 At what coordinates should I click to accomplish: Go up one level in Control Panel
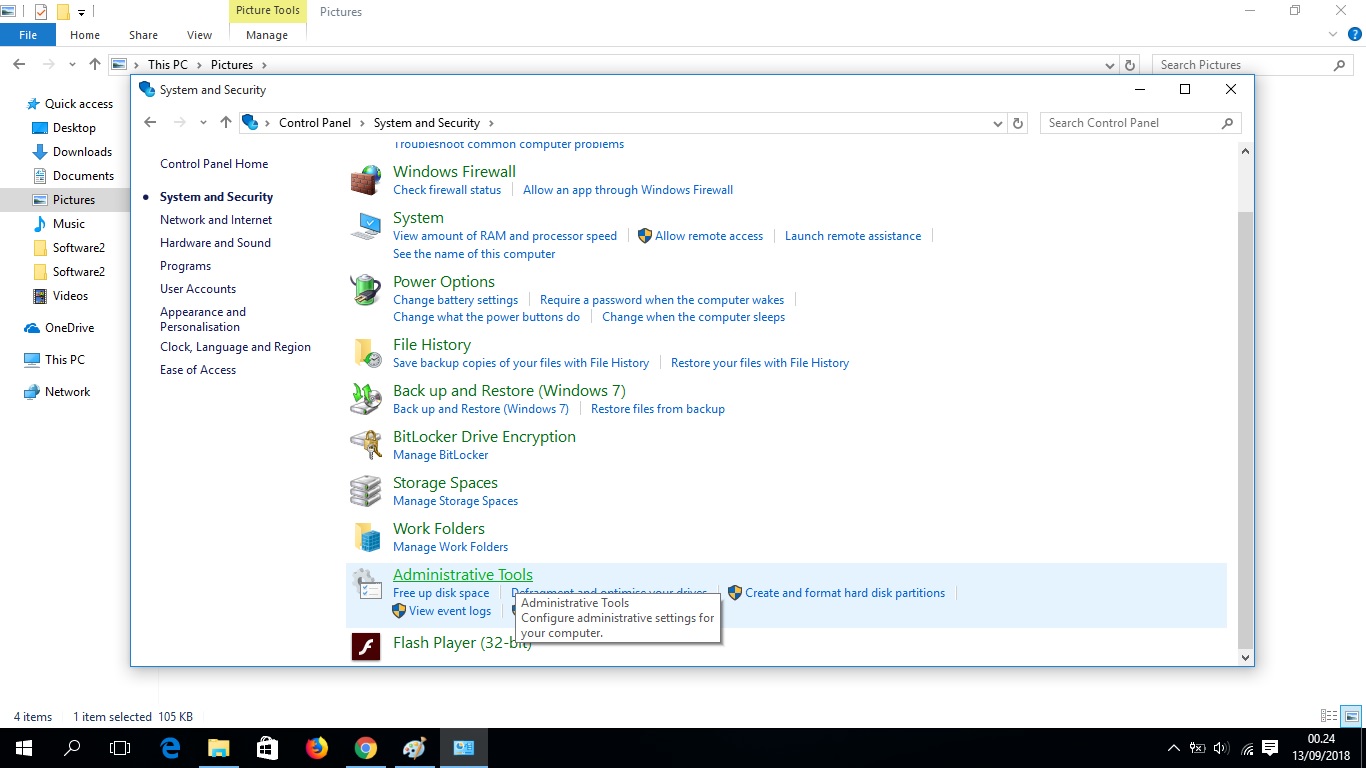coord(226,122)
